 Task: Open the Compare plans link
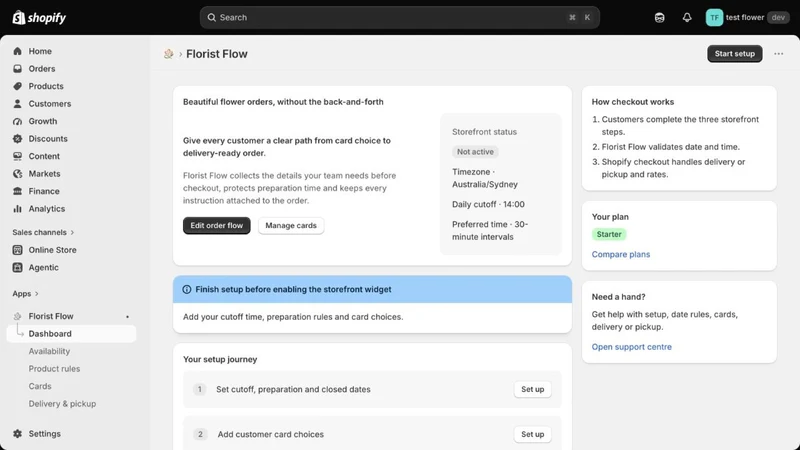coord(620,254)
